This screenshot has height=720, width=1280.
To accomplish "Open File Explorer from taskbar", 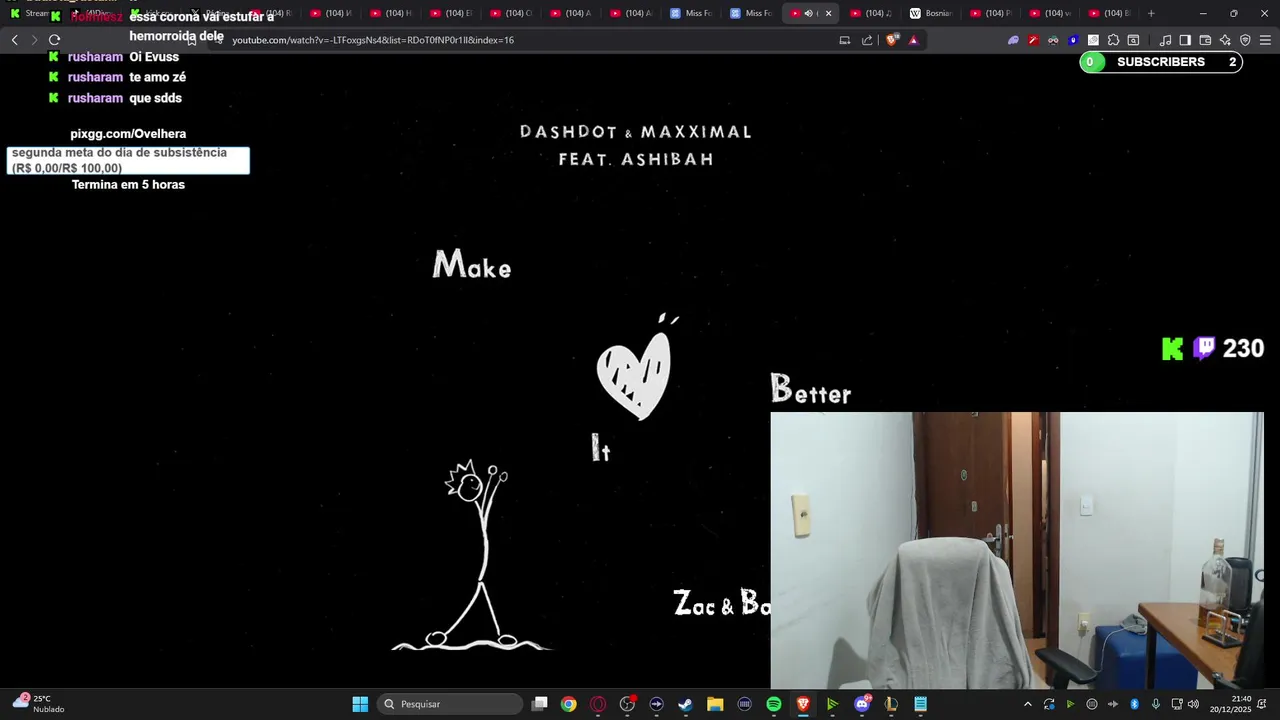I will point(715,704).
